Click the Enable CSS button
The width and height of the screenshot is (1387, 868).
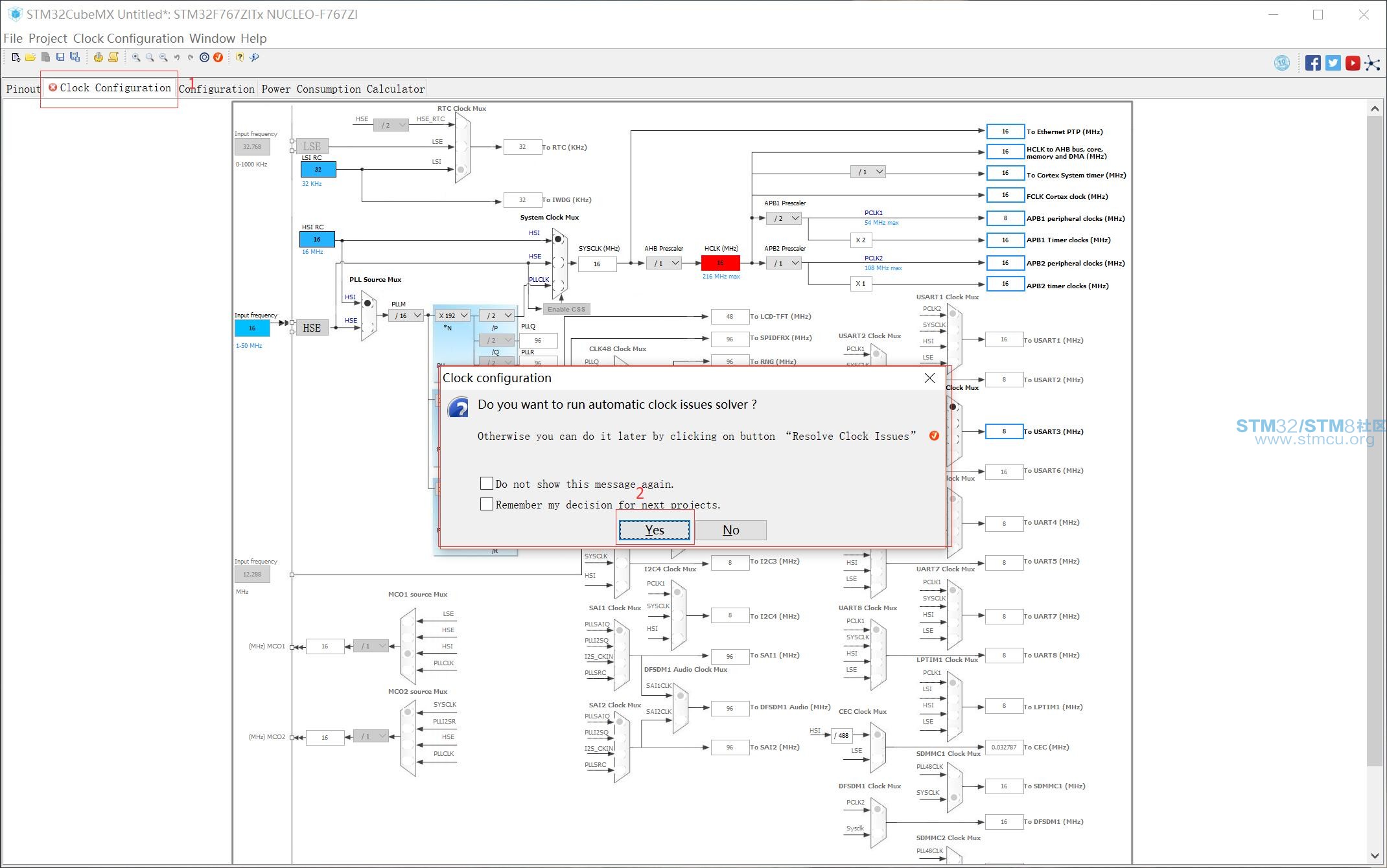(566, 309)
